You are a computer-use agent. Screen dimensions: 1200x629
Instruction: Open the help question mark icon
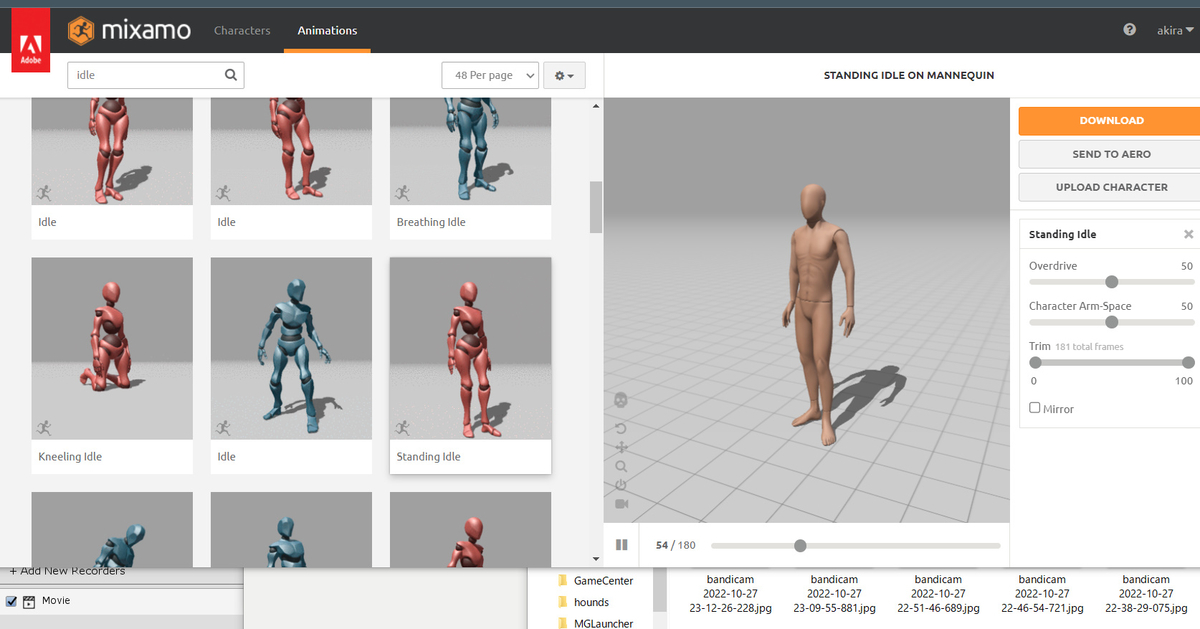pyautogui.click(x=1130, y=30)
